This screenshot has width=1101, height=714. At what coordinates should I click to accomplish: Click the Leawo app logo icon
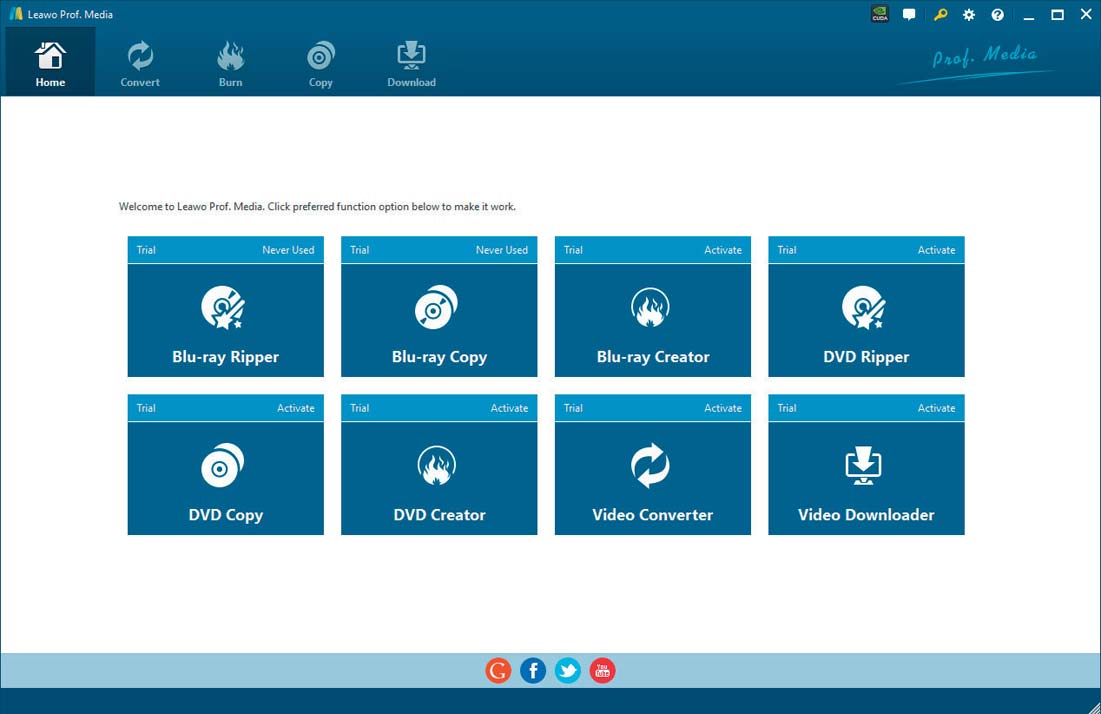pyautogui.click(x=15, y=14)
